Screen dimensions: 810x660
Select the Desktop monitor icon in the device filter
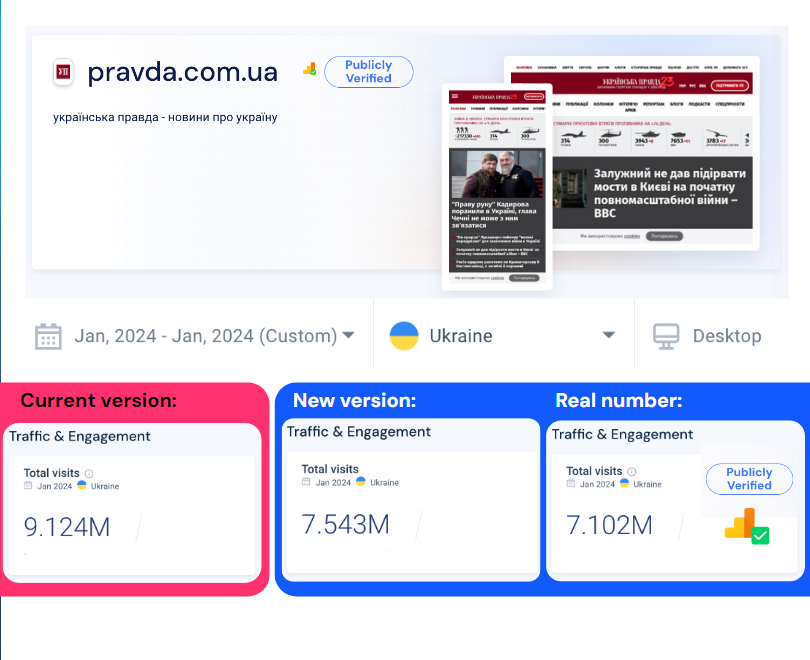point(665,335)
